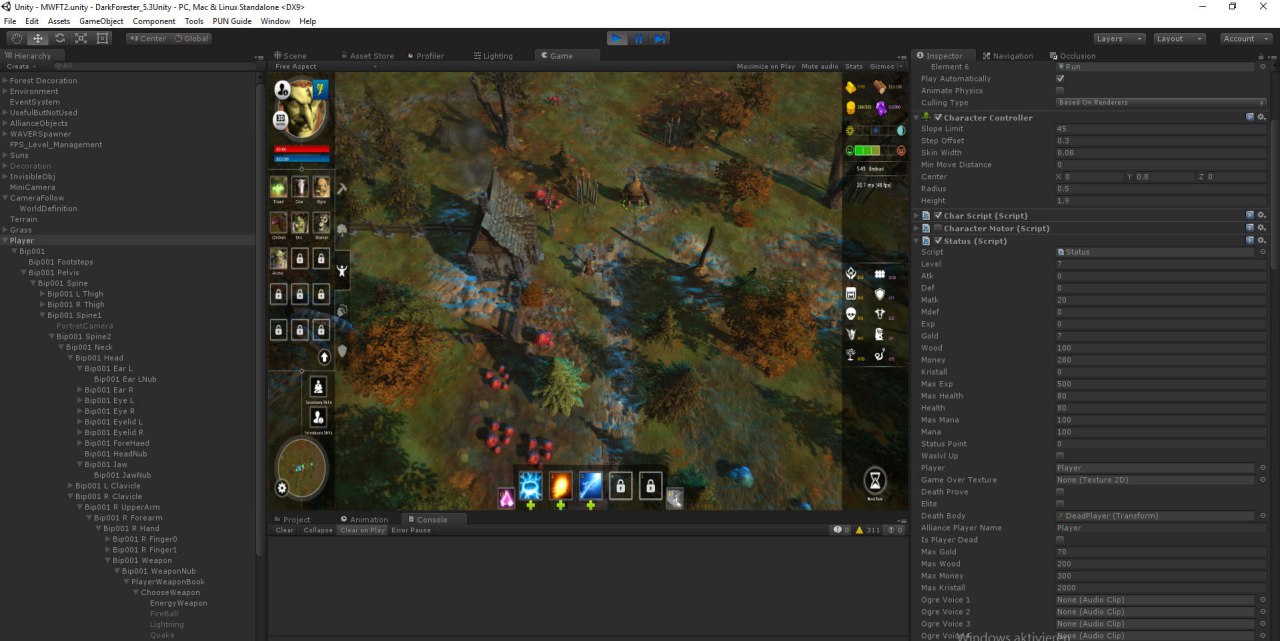Viewport: 1280px width, 641px height.
Task: Click the Clear button in Console
Action: point(285,530)
